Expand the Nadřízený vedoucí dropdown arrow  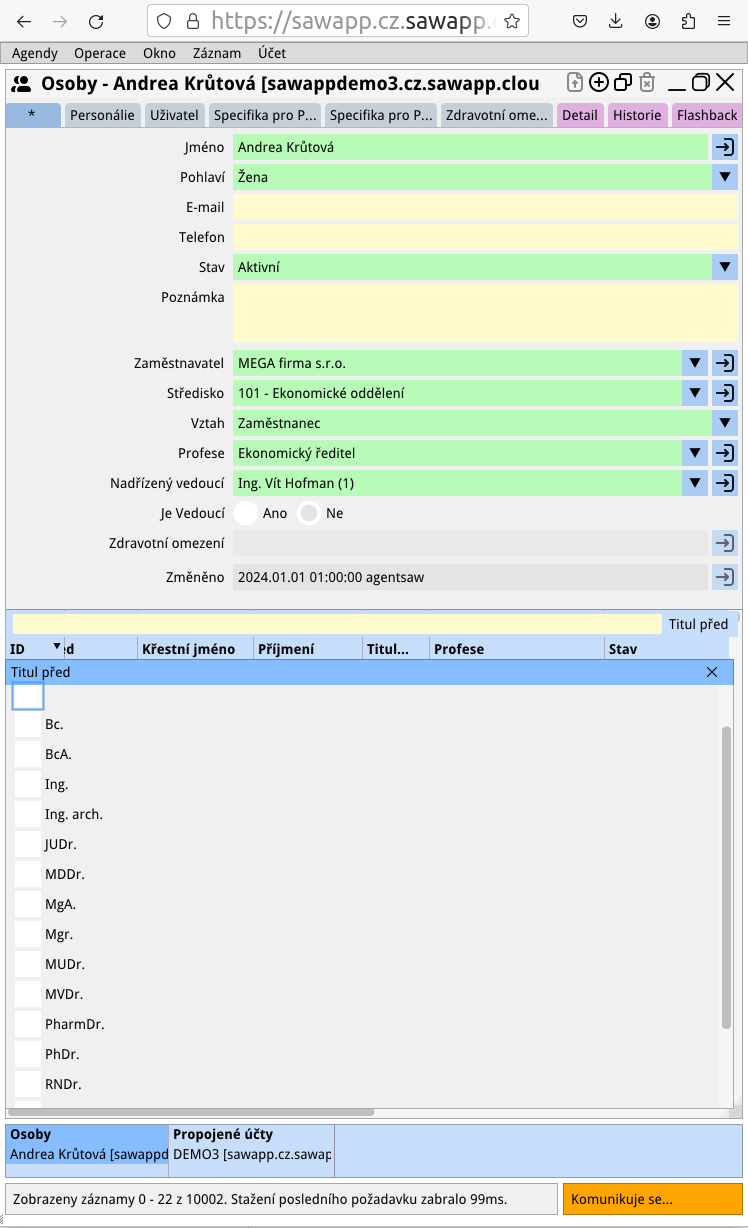click(695, 483)
